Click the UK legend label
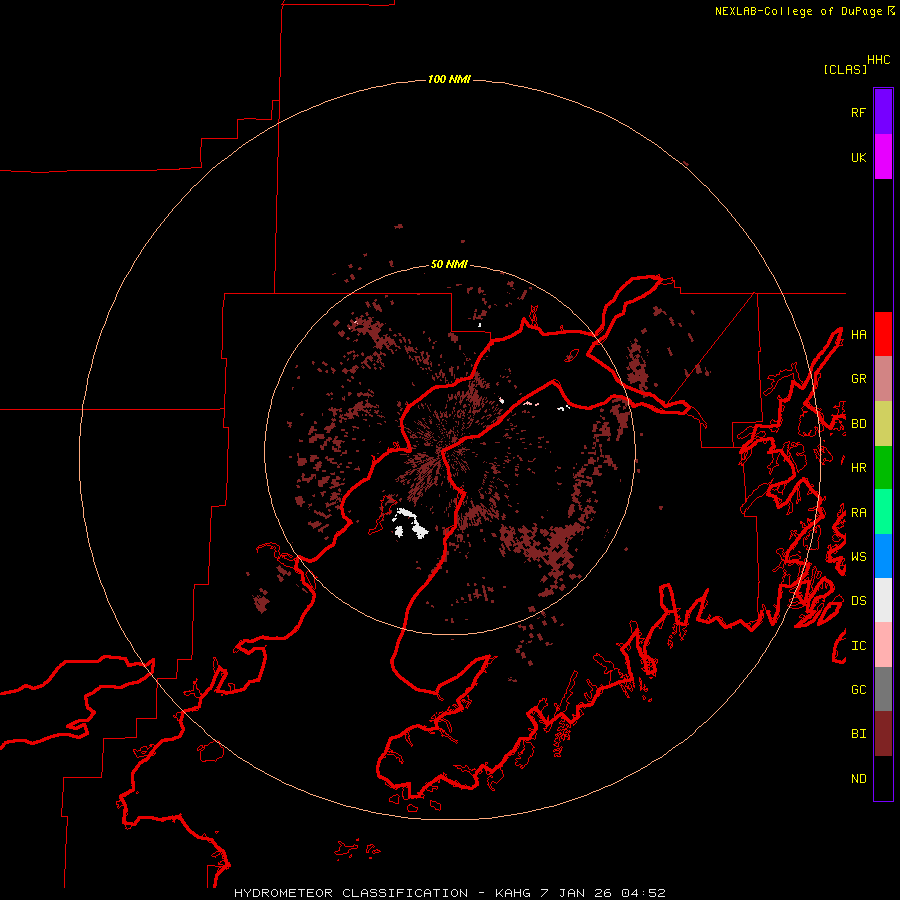 pyautogui.click(x=858, y=158)
